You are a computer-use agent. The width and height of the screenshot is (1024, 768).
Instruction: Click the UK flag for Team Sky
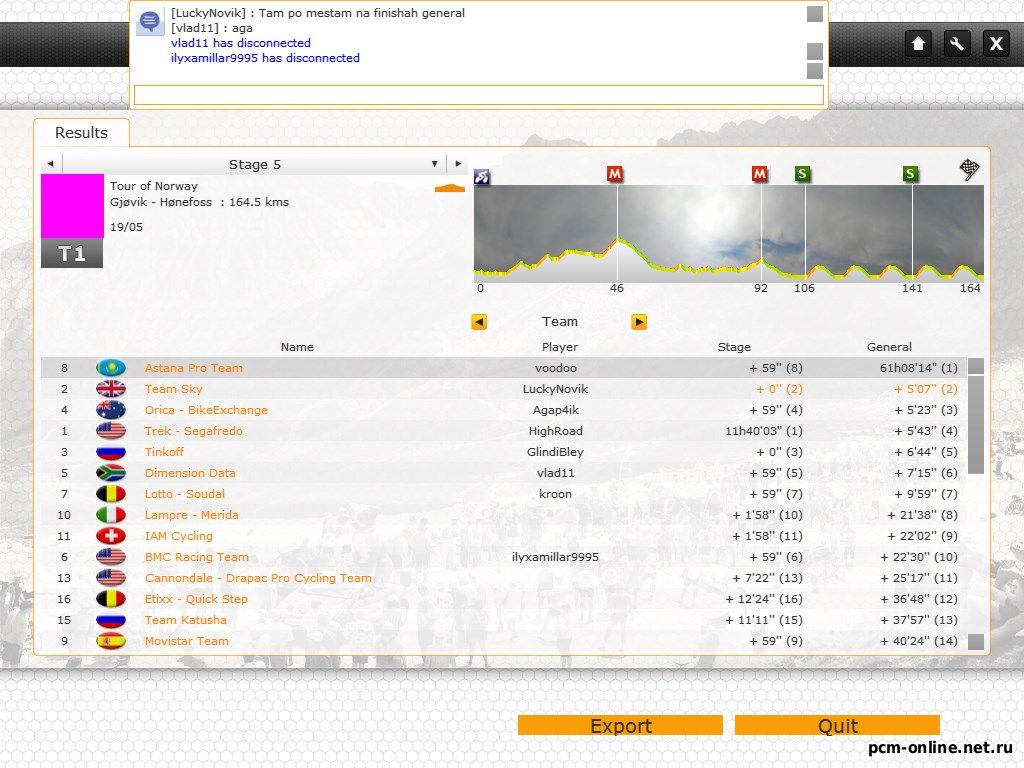tap(111, 389)
